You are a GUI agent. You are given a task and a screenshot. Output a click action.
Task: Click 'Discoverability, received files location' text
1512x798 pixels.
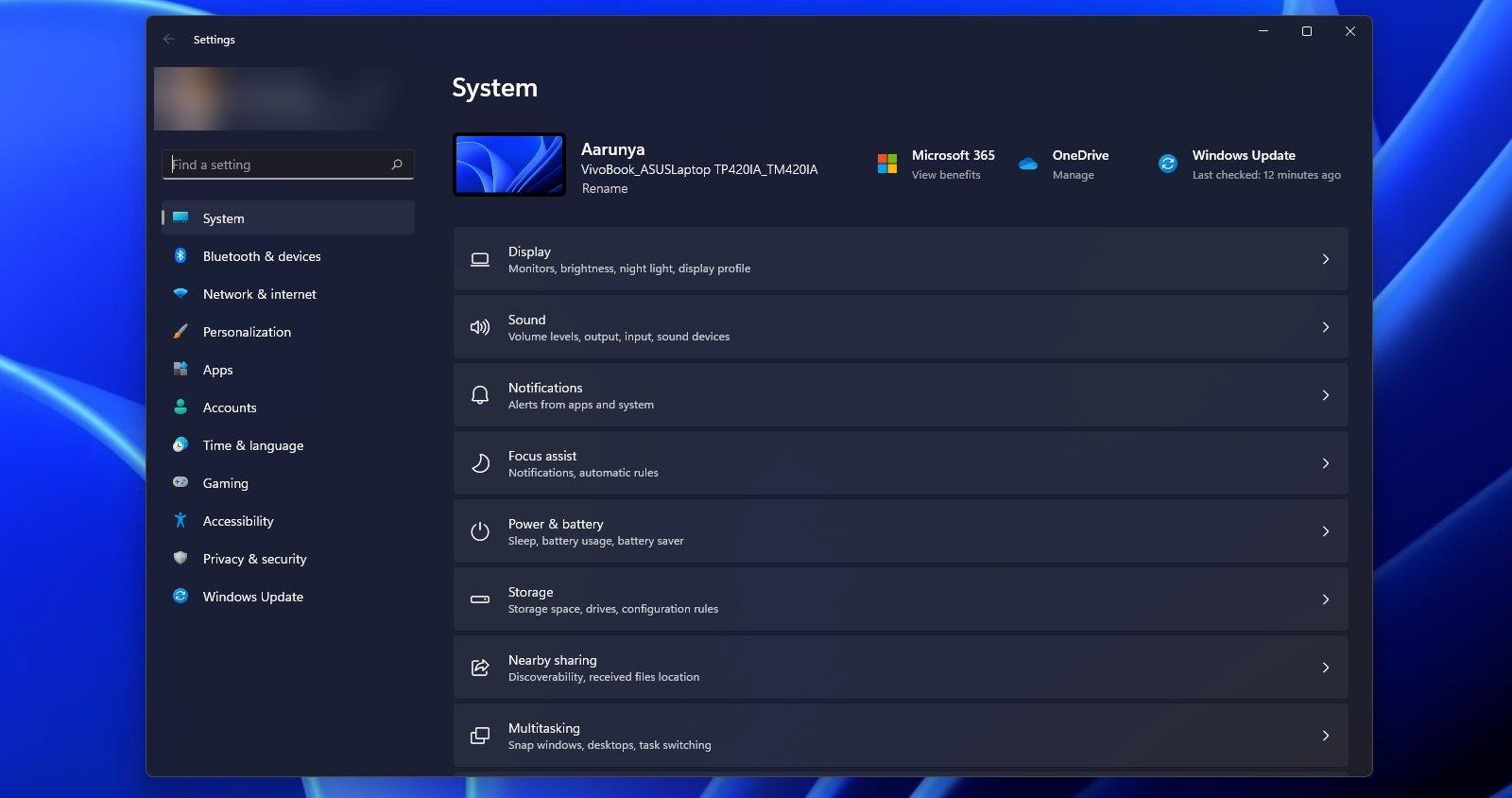click(604, 677)
